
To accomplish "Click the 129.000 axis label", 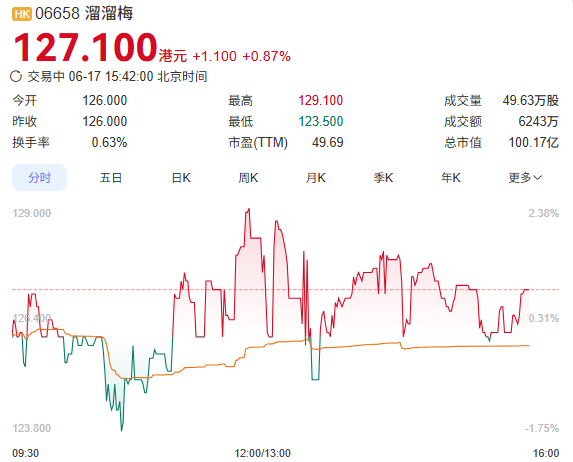I will 32,213.
